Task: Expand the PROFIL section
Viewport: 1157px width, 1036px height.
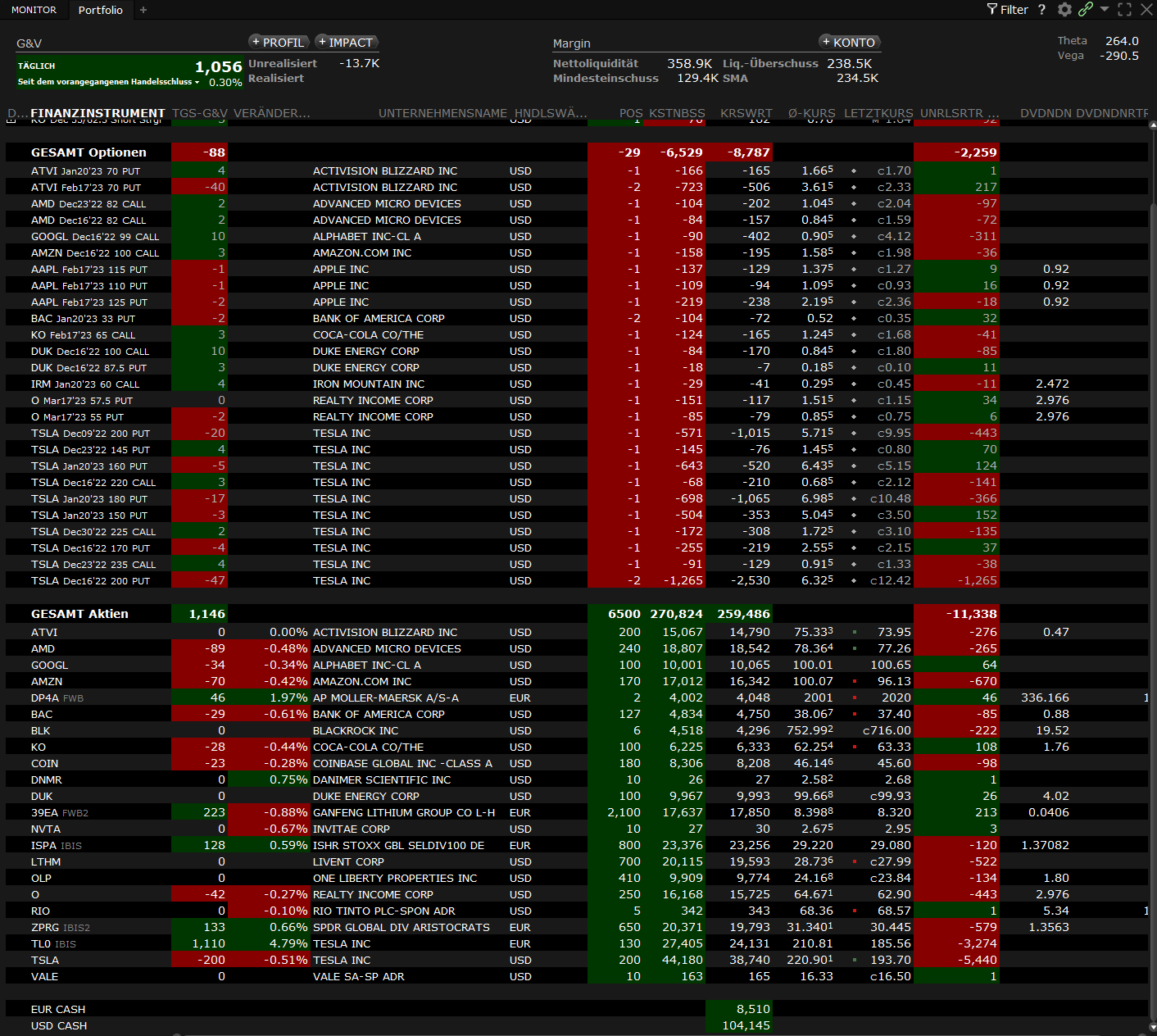Action: 279,43
